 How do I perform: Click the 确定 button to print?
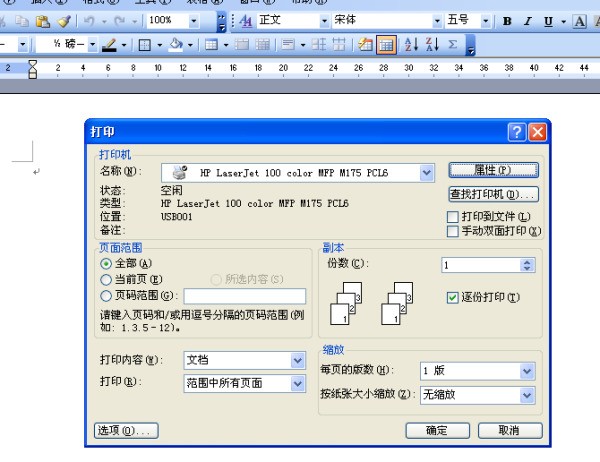click(x=437, y=430)
